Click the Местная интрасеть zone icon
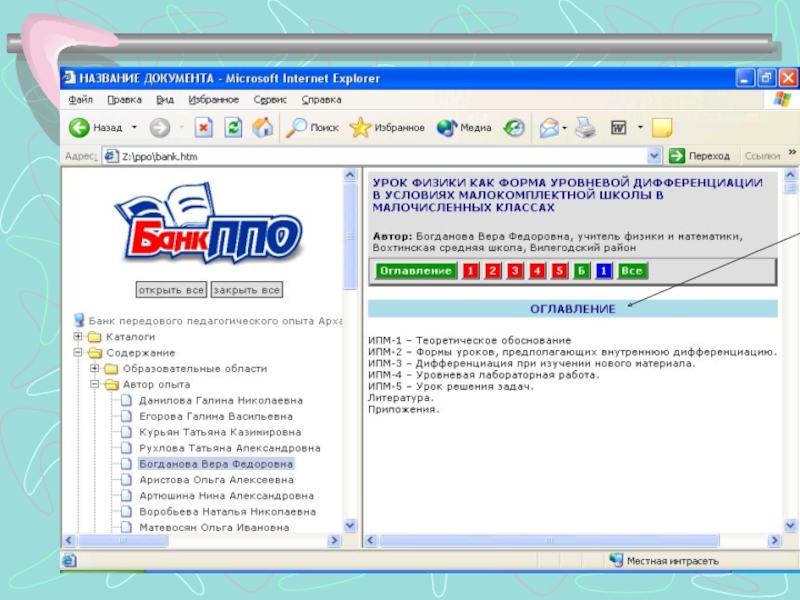The image size is (800, 600). coord(616,560)
